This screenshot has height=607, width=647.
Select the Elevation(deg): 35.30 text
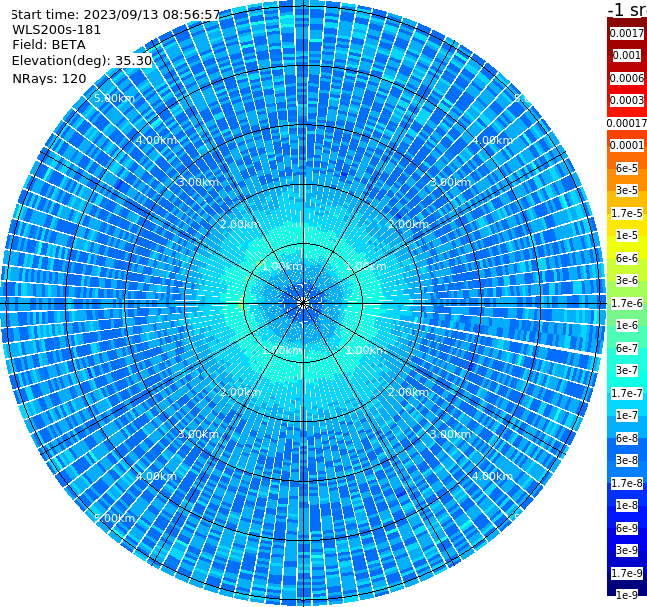coord(82,61)
